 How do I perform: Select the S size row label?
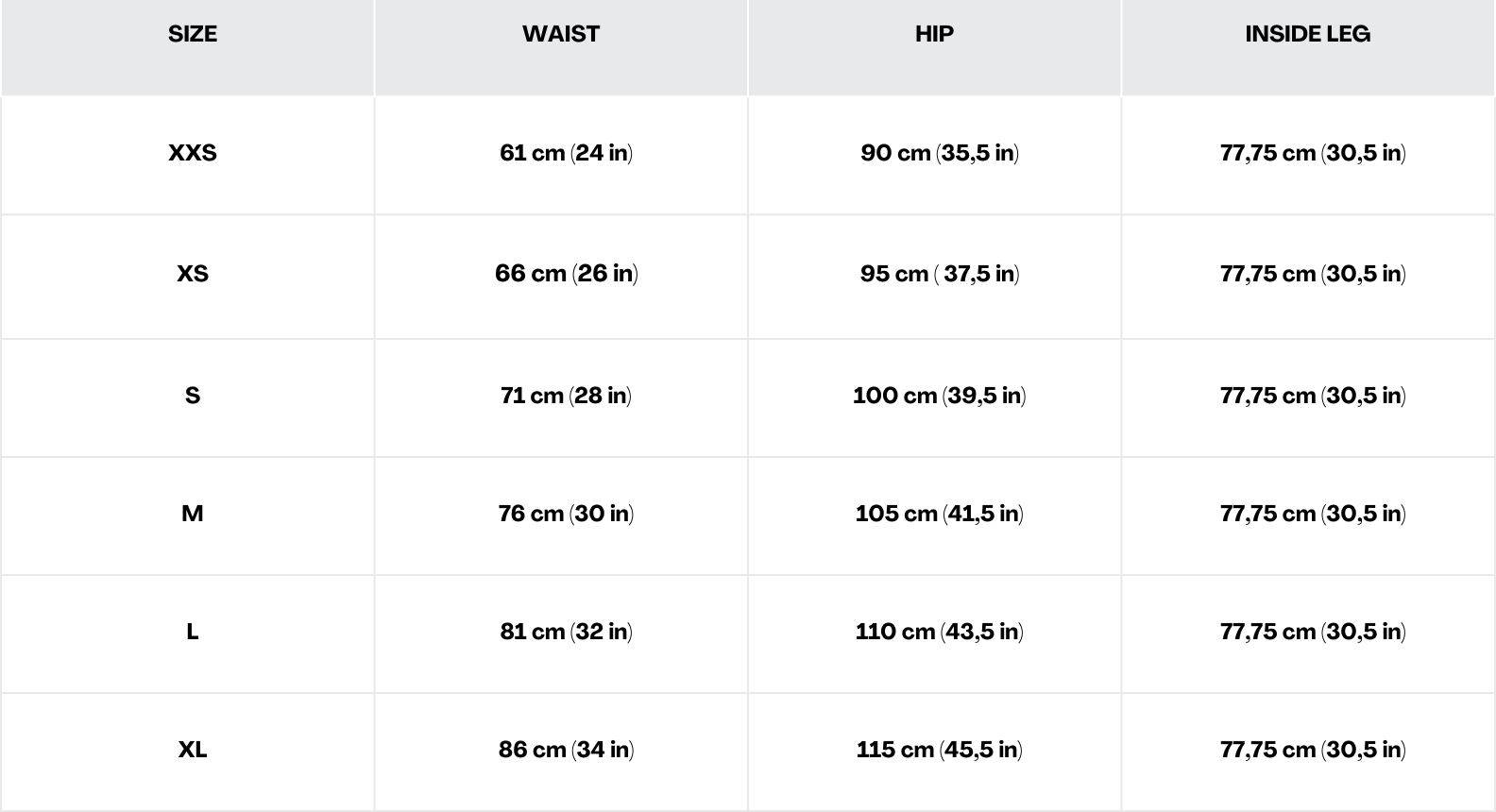point(193,396)
